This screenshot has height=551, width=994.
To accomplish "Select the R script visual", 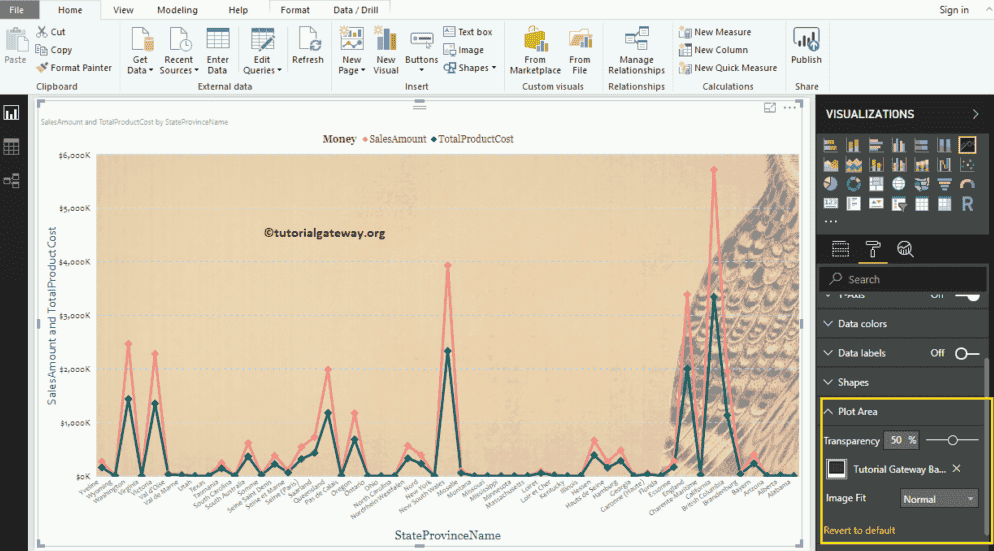I will click(967, 204).
